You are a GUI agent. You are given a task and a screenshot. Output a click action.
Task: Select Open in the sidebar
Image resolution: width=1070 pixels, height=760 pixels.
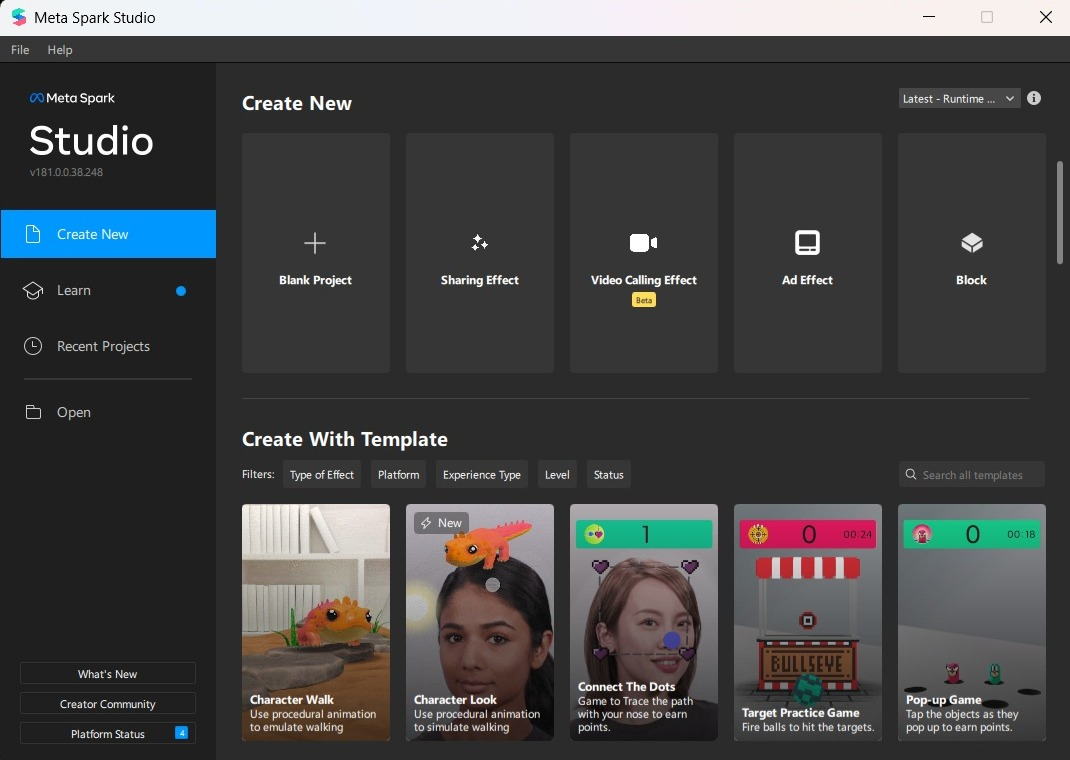109,412
